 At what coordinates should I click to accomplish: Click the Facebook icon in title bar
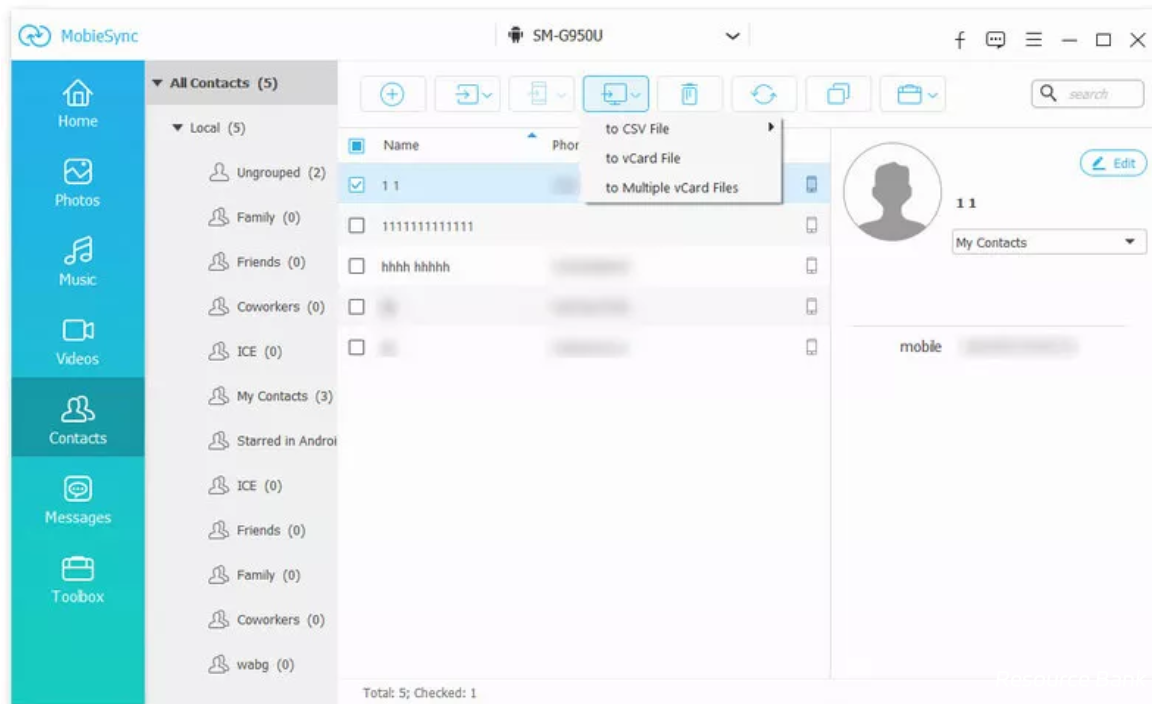pyautogui.click(x=959, y=40)
